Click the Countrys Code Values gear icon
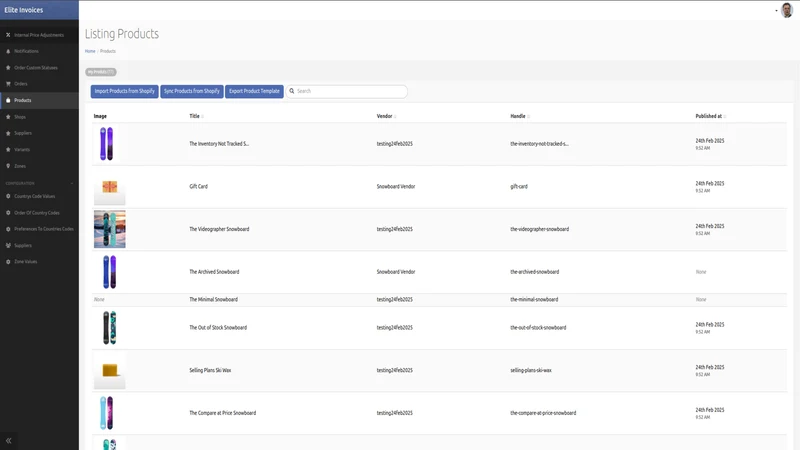800x450 pixels. coord(8,196)
